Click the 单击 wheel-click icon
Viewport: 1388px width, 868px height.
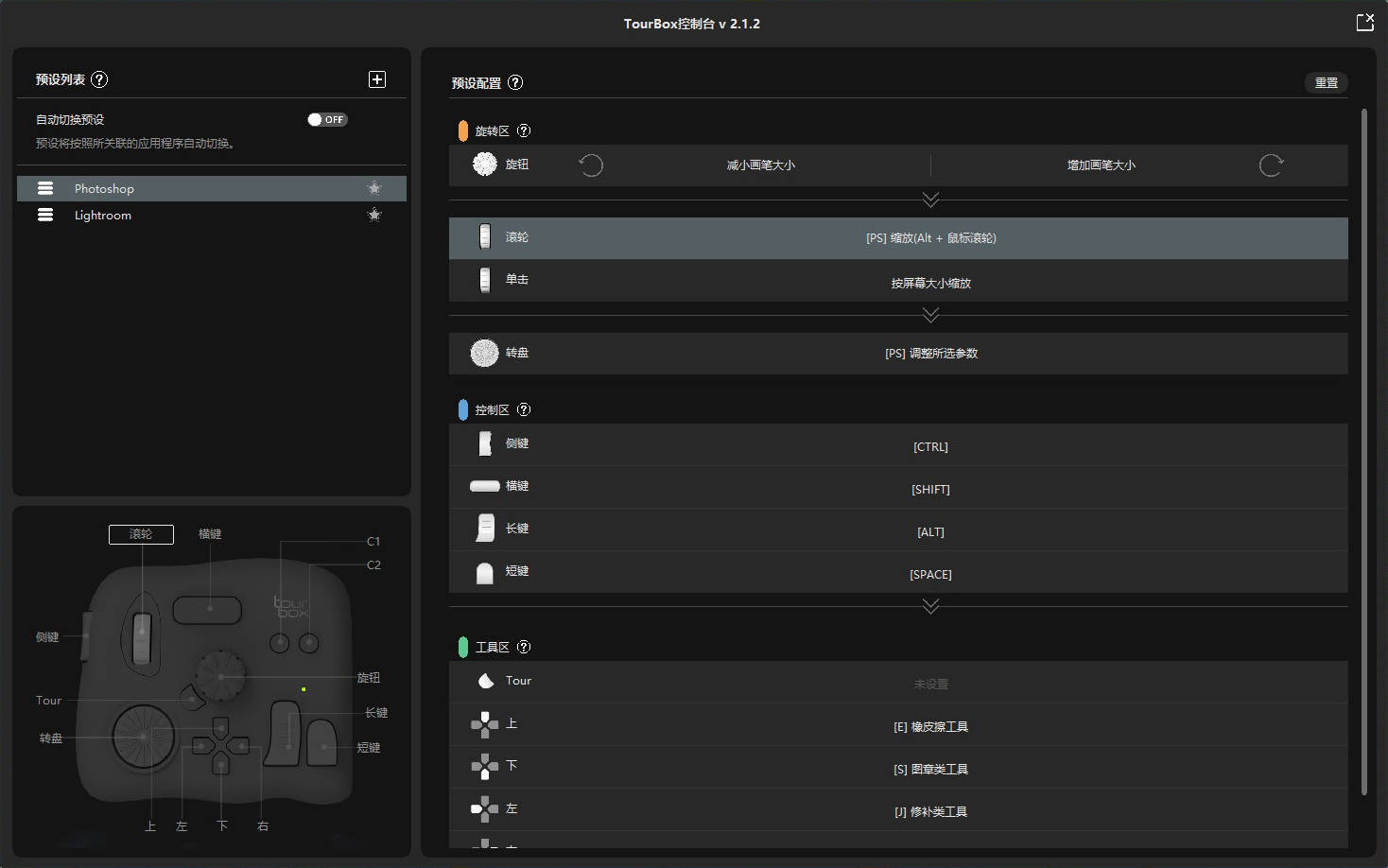(485, 280)
